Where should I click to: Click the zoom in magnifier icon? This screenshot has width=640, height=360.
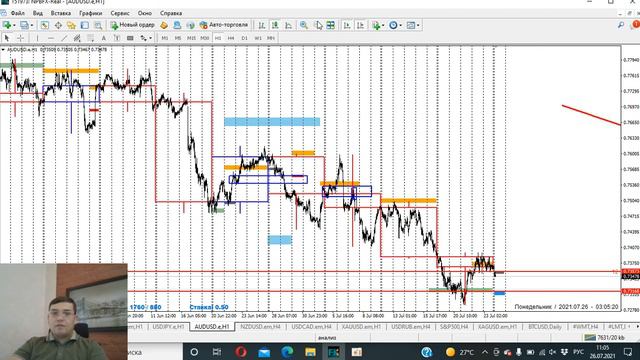304,25
